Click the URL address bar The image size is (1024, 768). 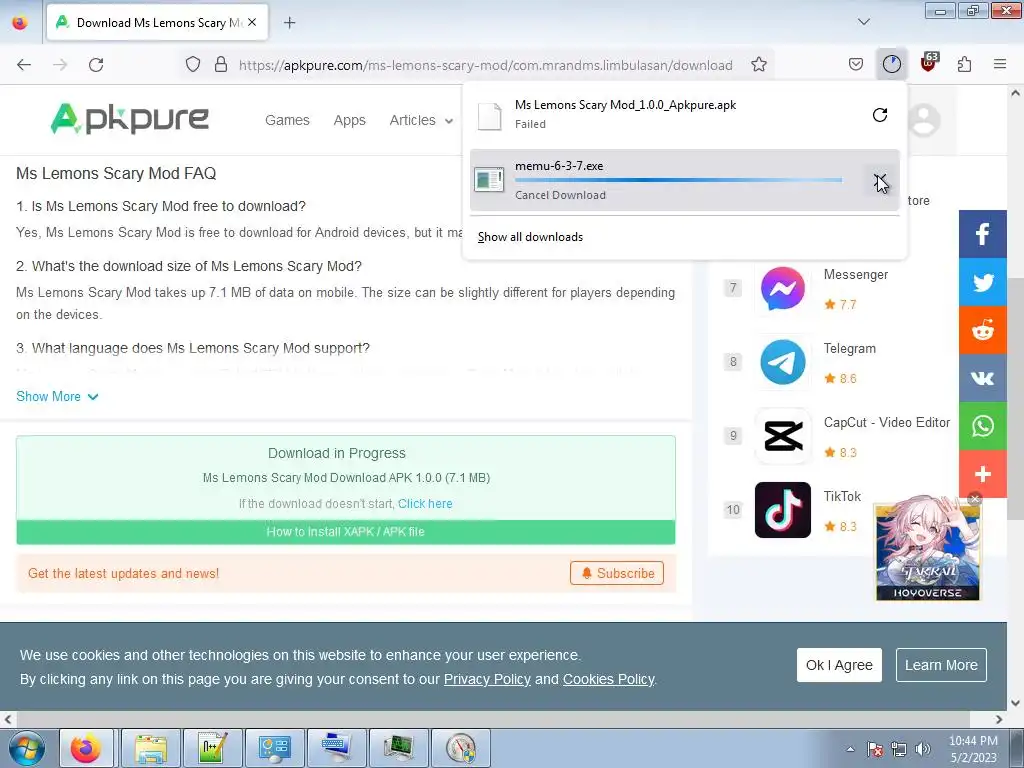[486, 65]
